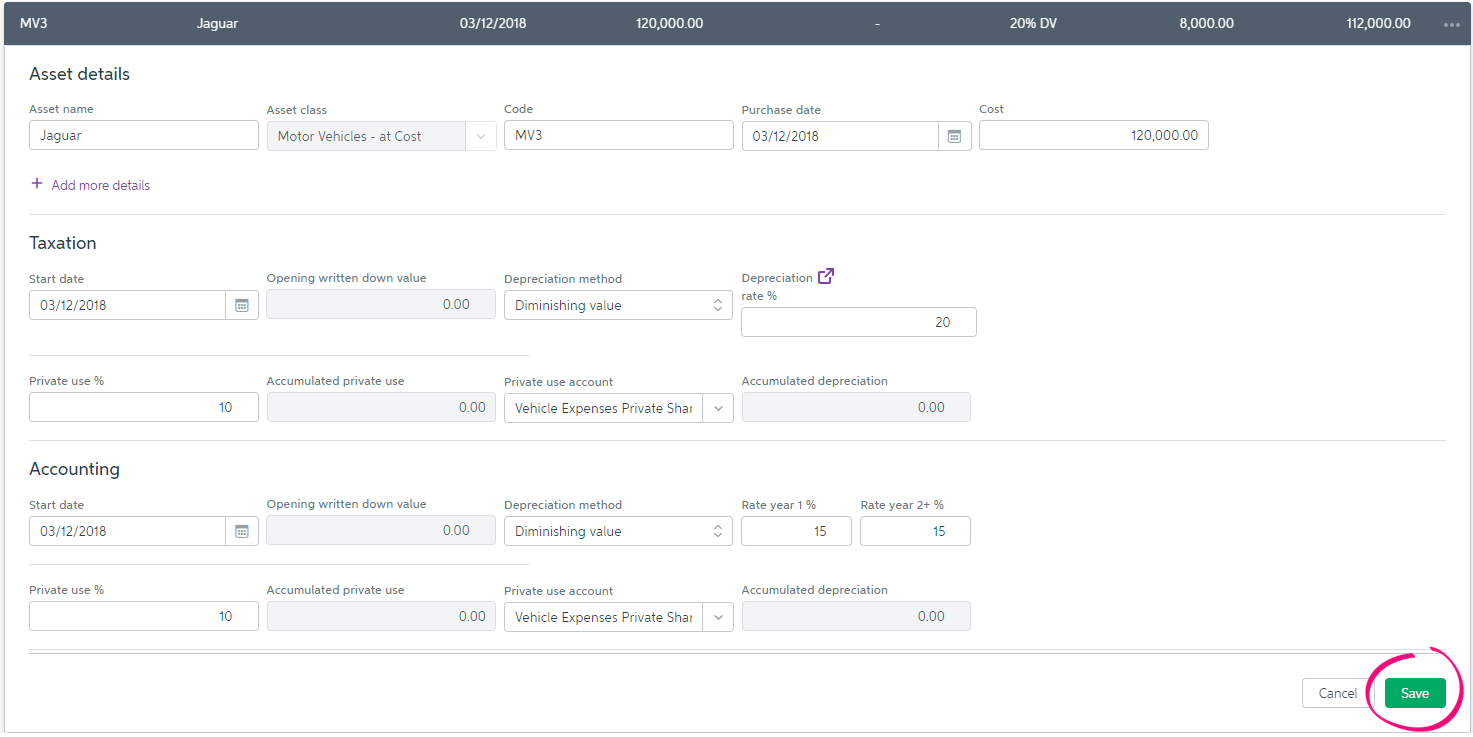
Task: Click the plus icon to add details
Action: [38, 184]
